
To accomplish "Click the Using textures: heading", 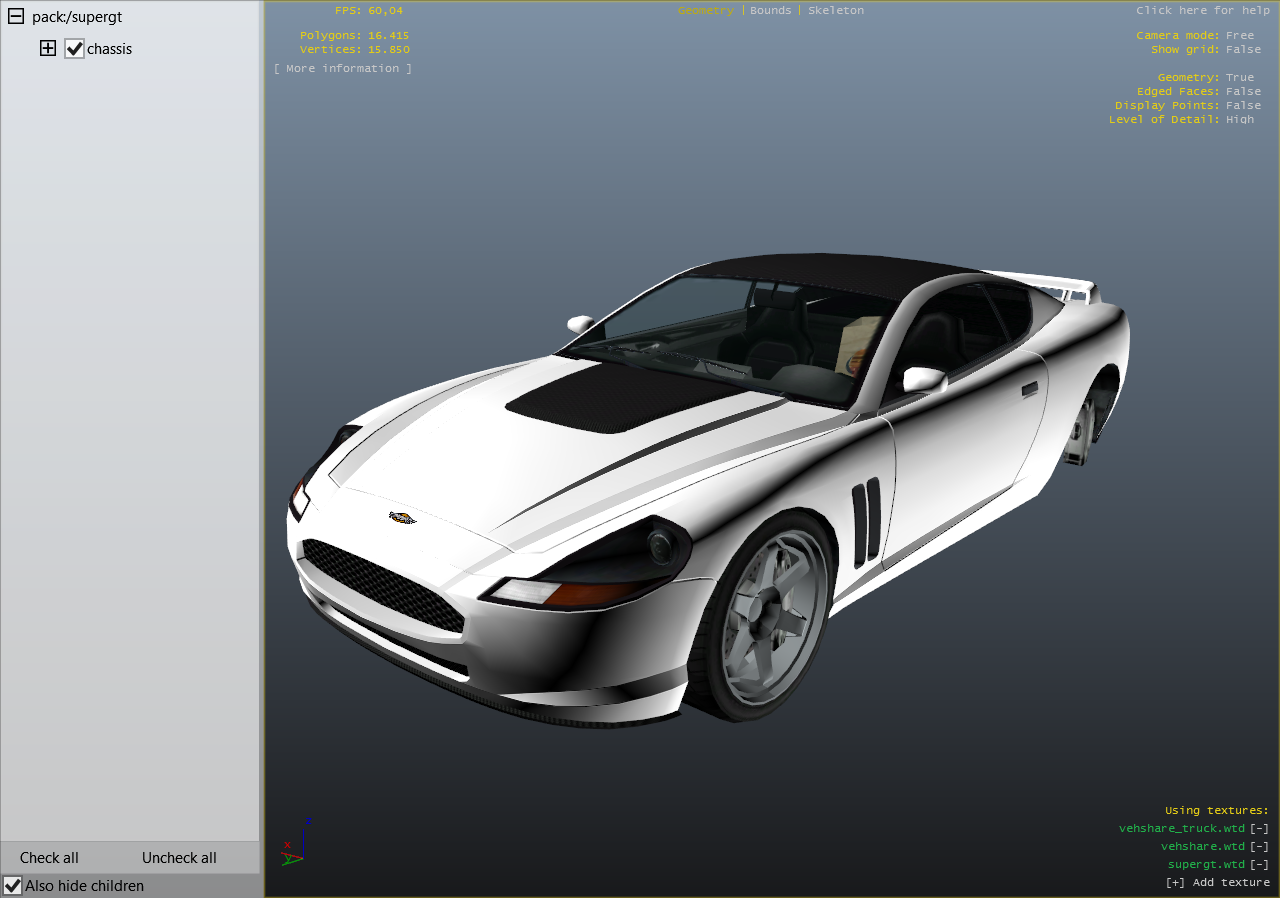I will pyautogui.click(x=1217, y=810).
